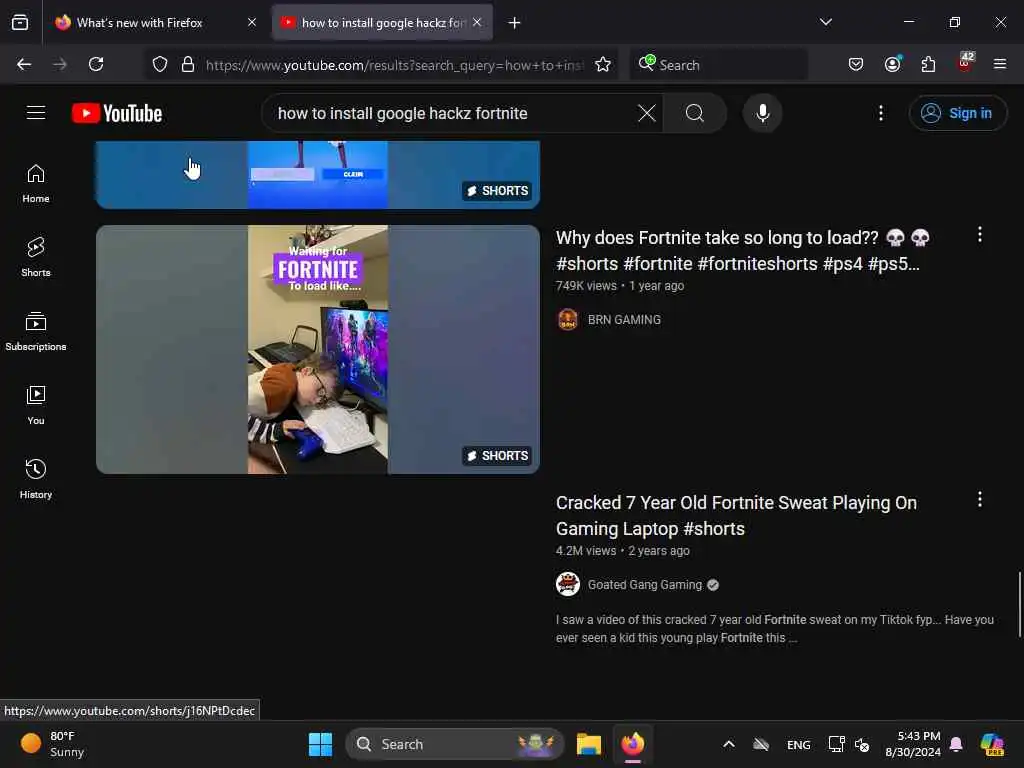Open the Windows Start menu
The image size is (1024, 768).
point(320,744)
